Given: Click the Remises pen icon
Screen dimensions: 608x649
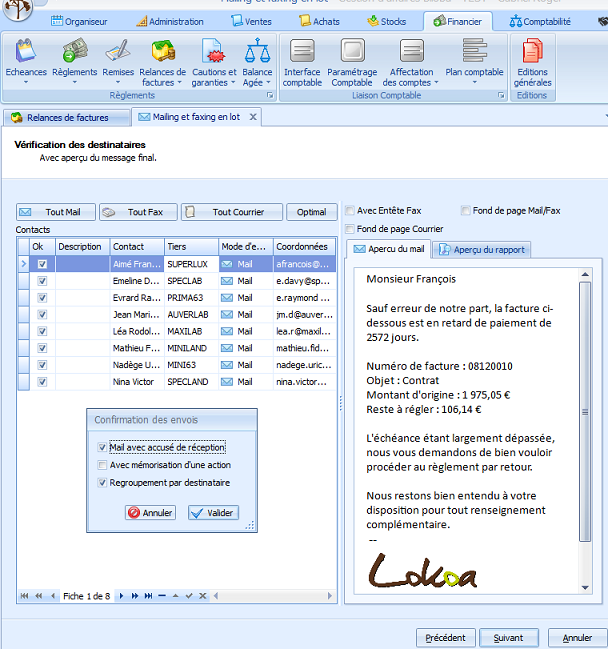Looking at the screenshot, I should coord(118,50).
